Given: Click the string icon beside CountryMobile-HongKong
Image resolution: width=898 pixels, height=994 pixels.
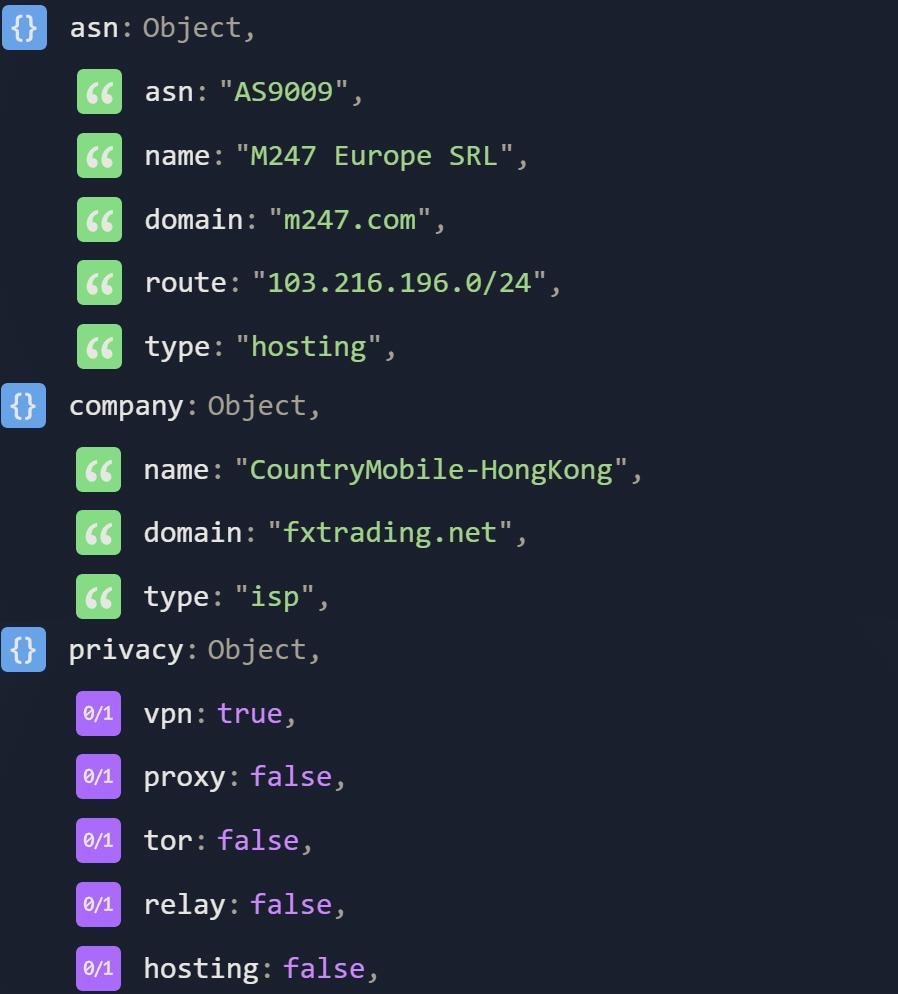Looking at the screenshot, I should click(99, 469).
